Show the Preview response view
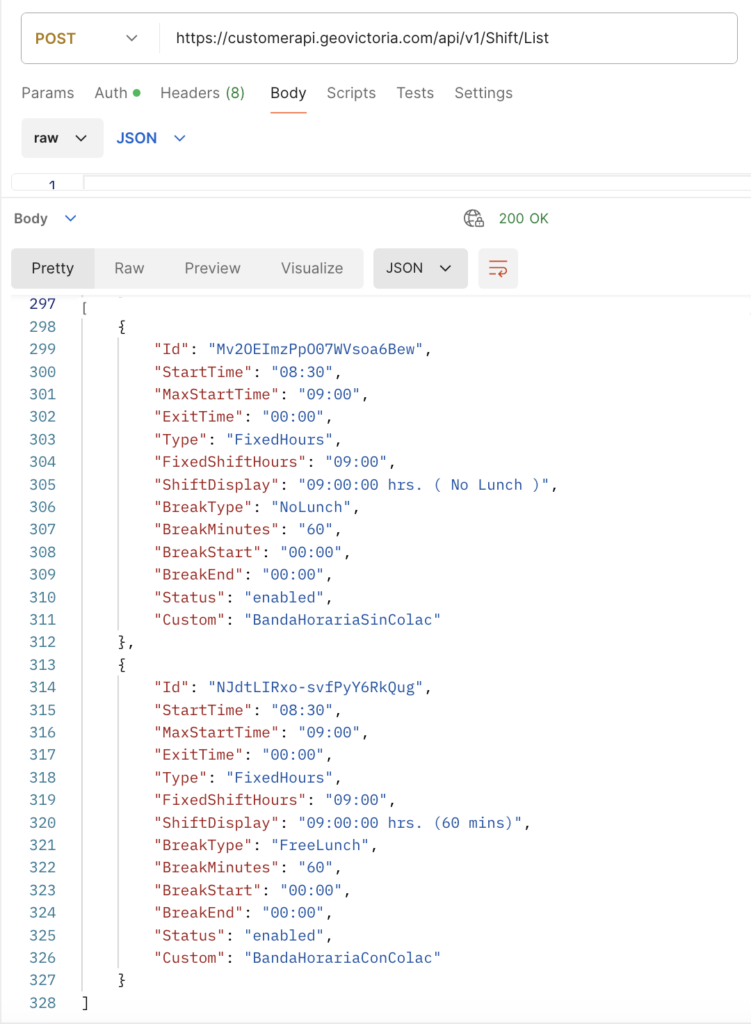Screen dimensions: 751x1024 pos(212,268)
